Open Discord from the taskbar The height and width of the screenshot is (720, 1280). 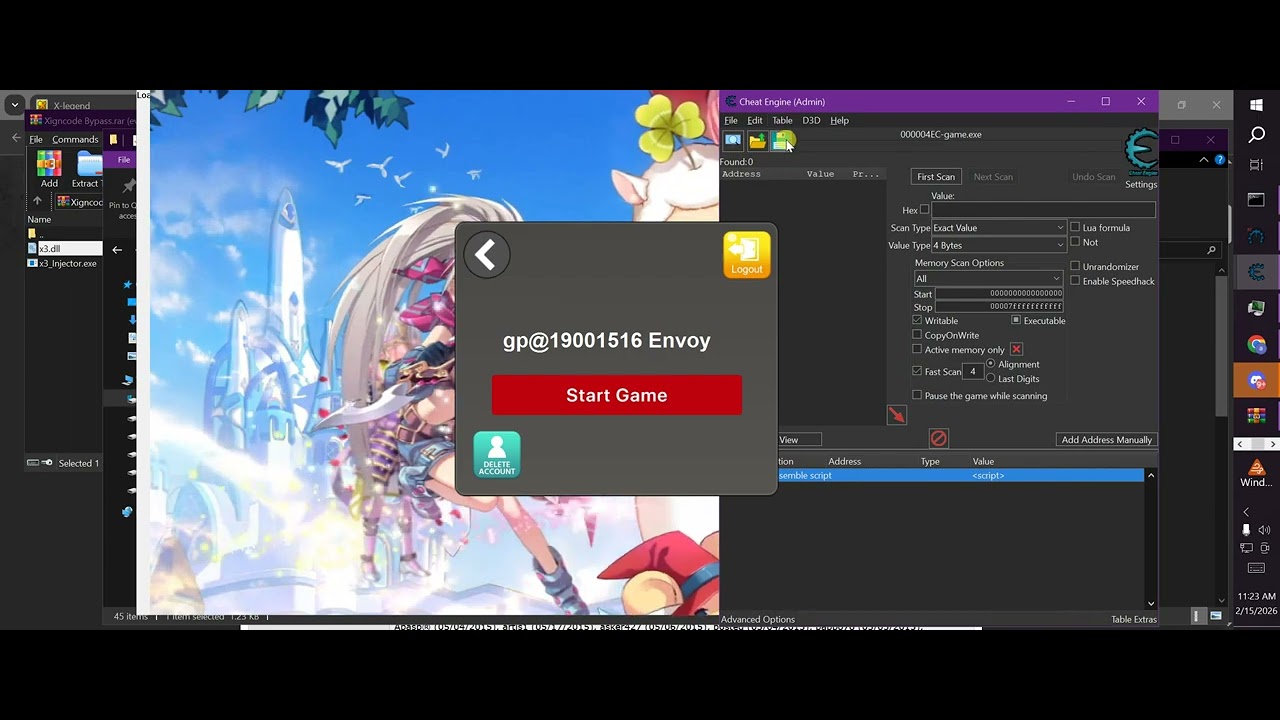point(1257,381)
